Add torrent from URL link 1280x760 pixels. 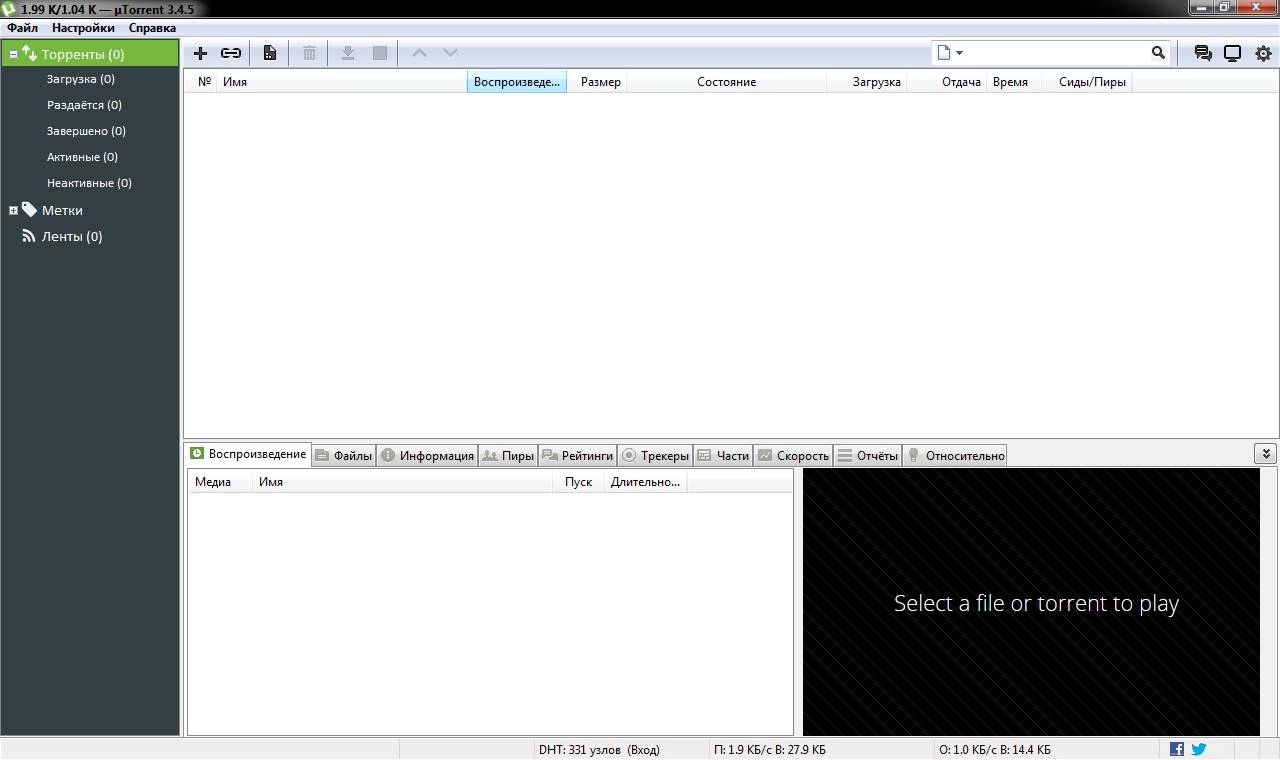coord(231,52)
